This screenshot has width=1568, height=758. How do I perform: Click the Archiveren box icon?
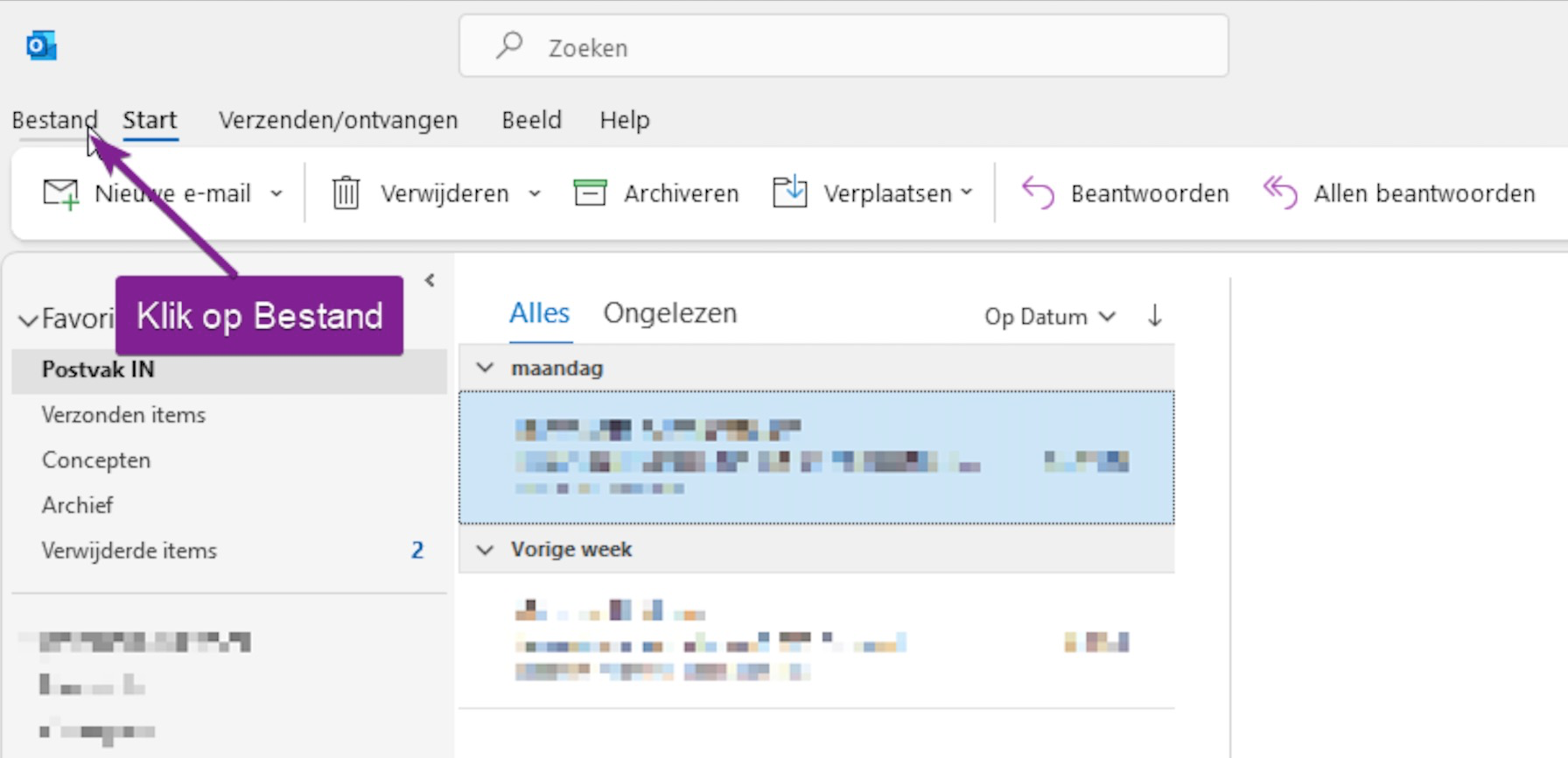[590, 193]
